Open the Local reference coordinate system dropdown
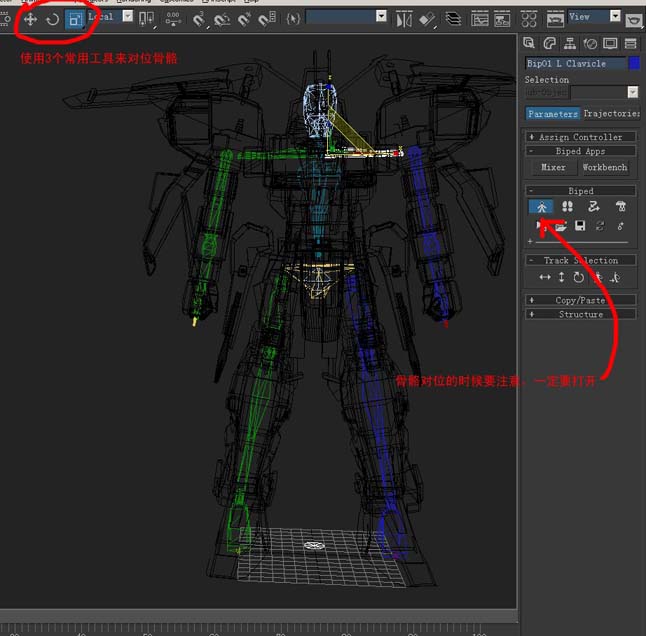 pyautogui.click(x=127, y=17)
